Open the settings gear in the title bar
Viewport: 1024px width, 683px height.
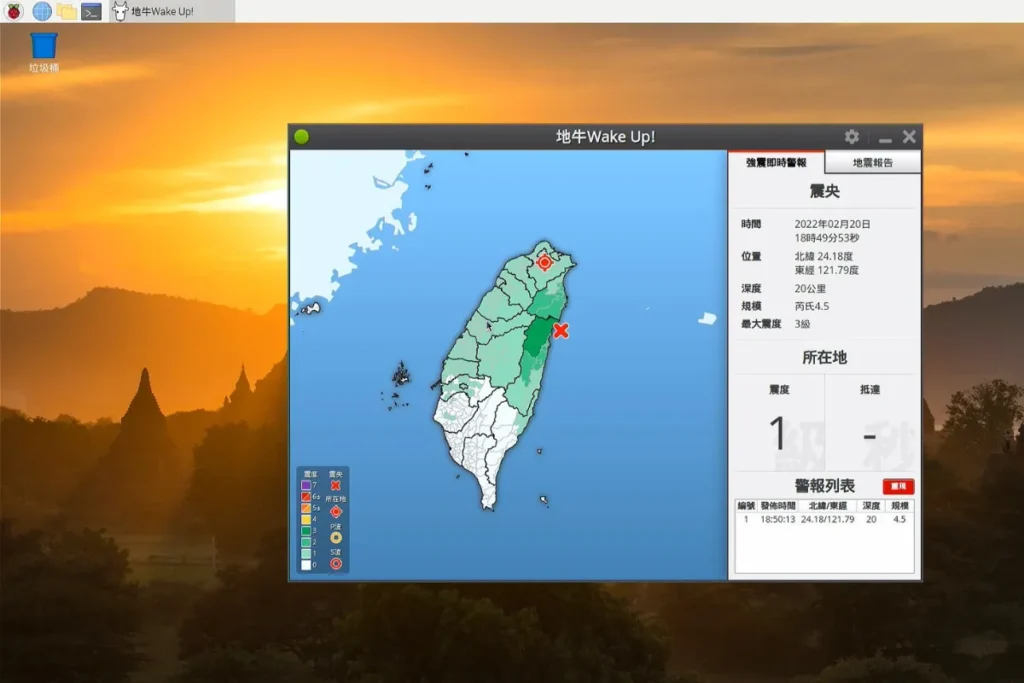tap(852, 136)
